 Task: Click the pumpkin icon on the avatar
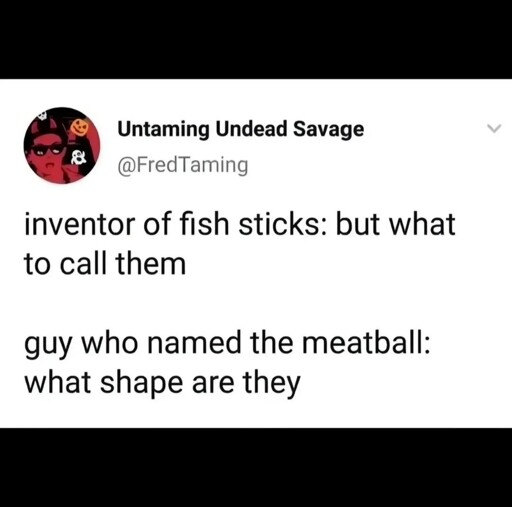pyautogui.click(x=78, y=127)
